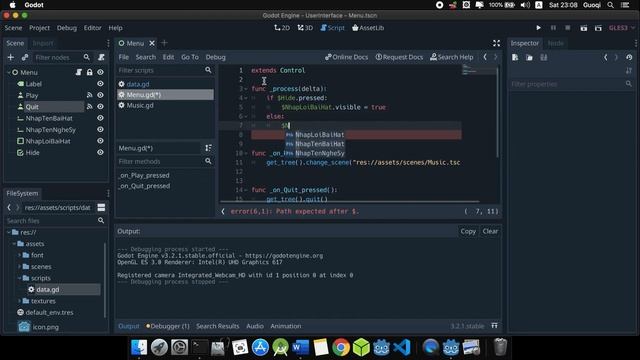Switch to AssetLib workspace

368,28
